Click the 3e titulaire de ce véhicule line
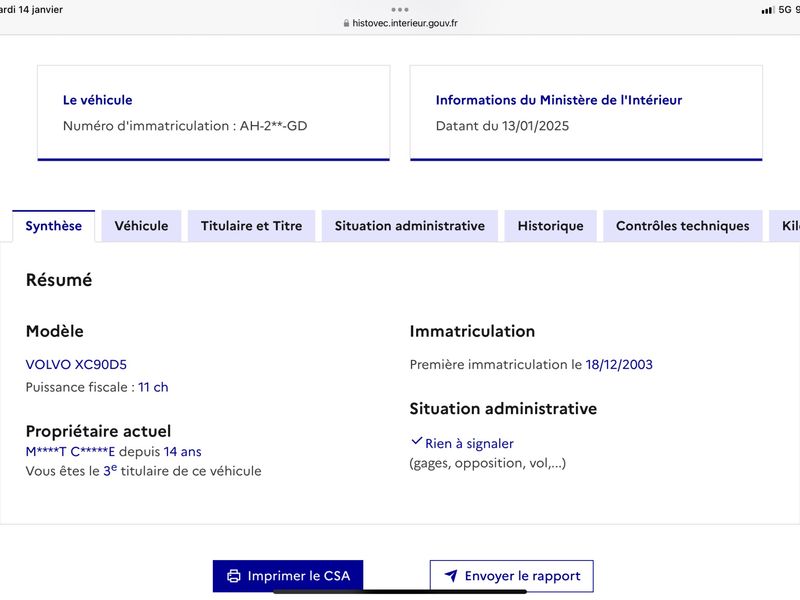The width and height of the screenshot is (800, 600). click(x=143, y=470)
